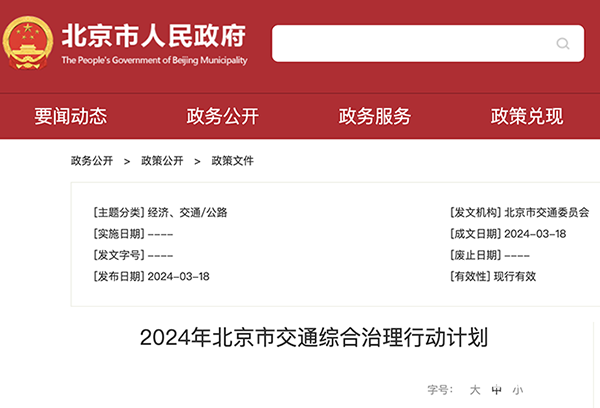Click the [发文字号] label
Screen dimensions: 600x408
click(119, 255)
